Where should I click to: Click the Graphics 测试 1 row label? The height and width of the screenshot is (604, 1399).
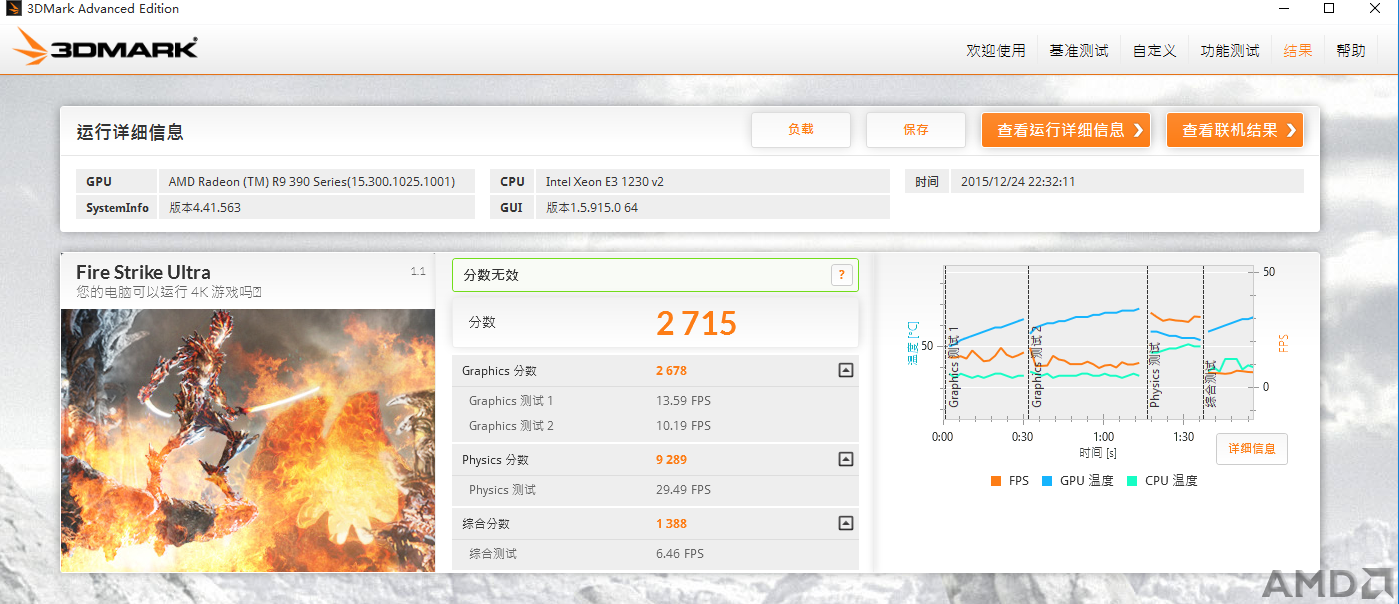tap(511, 401)
